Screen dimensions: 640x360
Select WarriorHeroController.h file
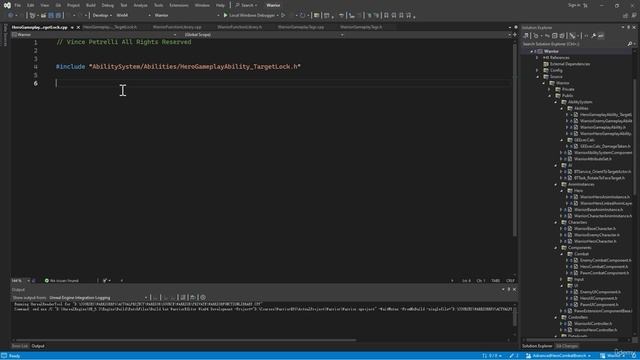pyautogui.click(x=596, y=330)
